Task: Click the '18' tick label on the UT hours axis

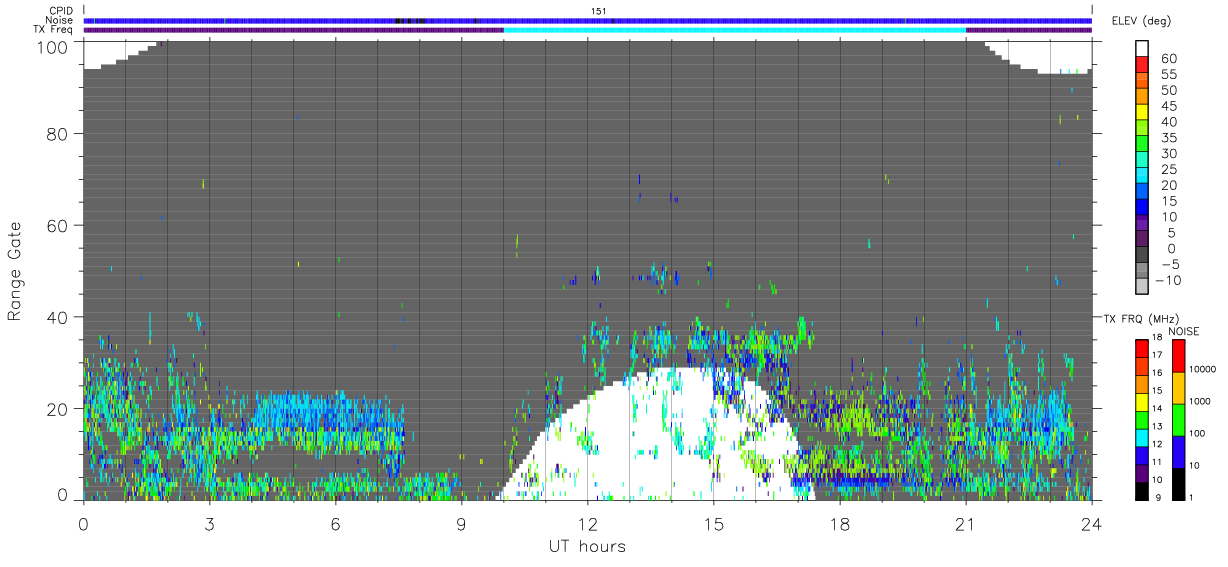Action: pos(840,523)
